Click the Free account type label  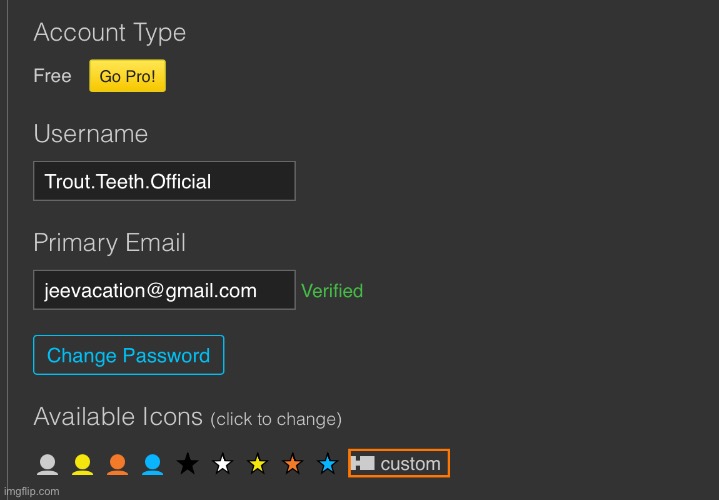[52, 76]
